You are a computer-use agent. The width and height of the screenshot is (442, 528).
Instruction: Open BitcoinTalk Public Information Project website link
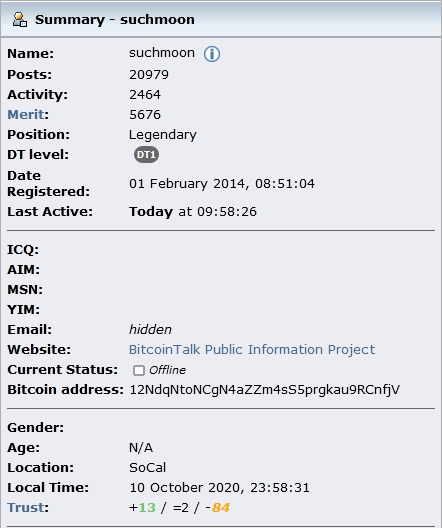252,350
